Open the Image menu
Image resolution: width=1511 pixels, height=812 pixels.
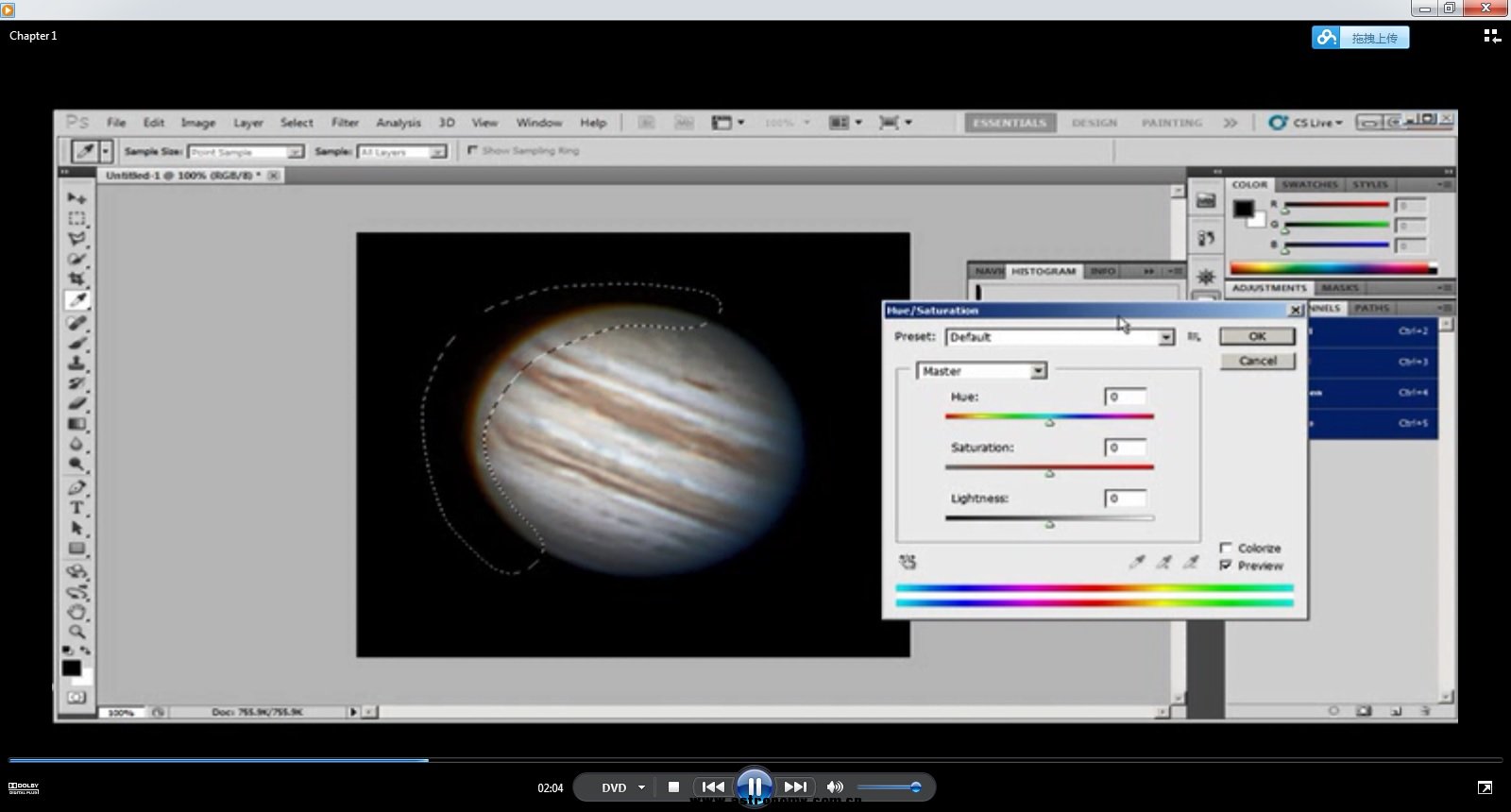tap(198, 123)
